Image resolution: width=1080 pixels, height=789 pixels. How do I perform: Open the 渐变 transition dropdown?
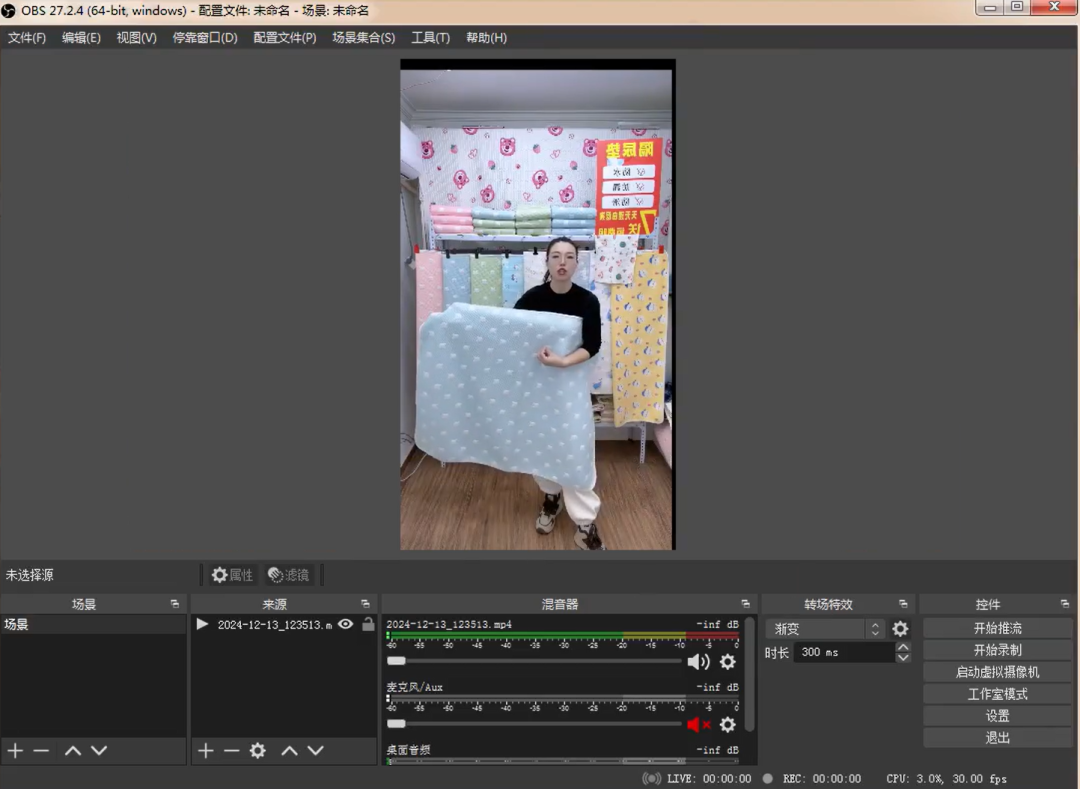(825, 629)
